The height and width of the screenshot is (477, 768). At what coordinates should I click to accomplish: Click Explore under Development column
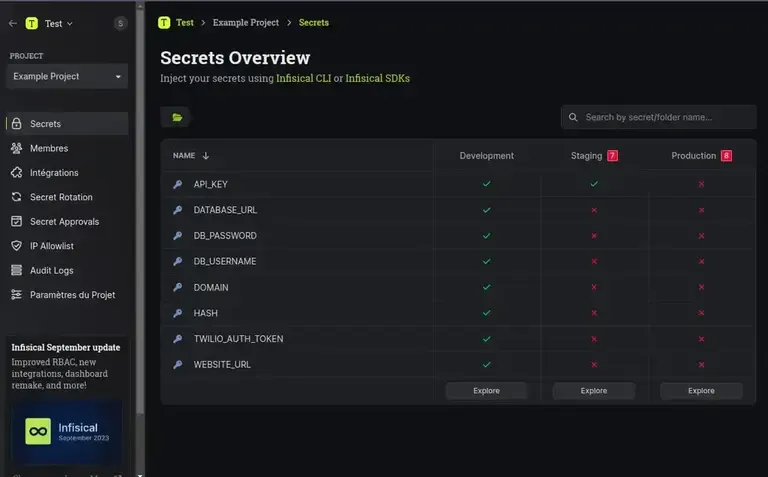pyautogui.click(x=486, y=391)
